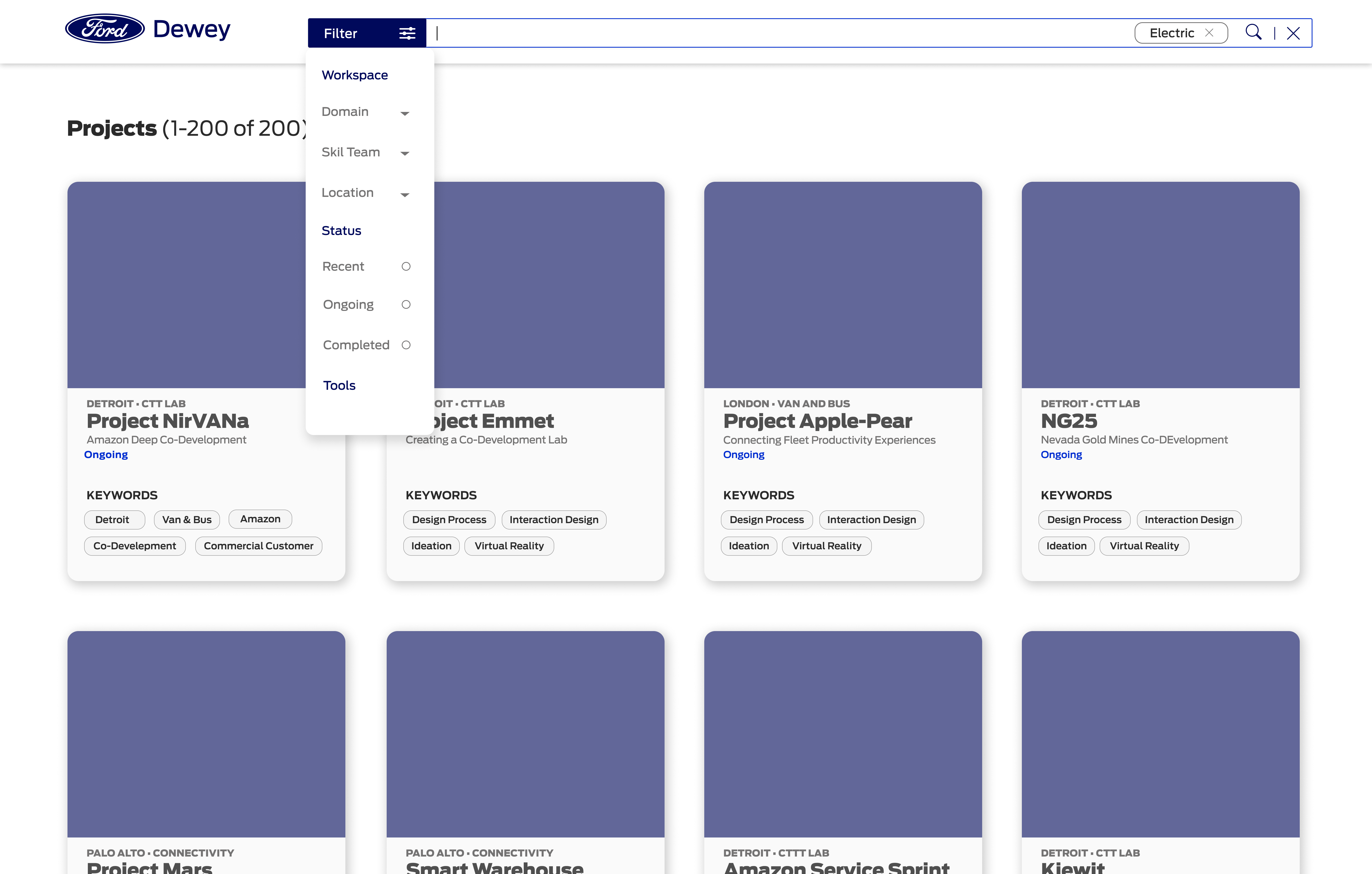The width and height of the screenshot is (1372, 874).
Task: Open the NG25 project title
Action: (1069, 421)
